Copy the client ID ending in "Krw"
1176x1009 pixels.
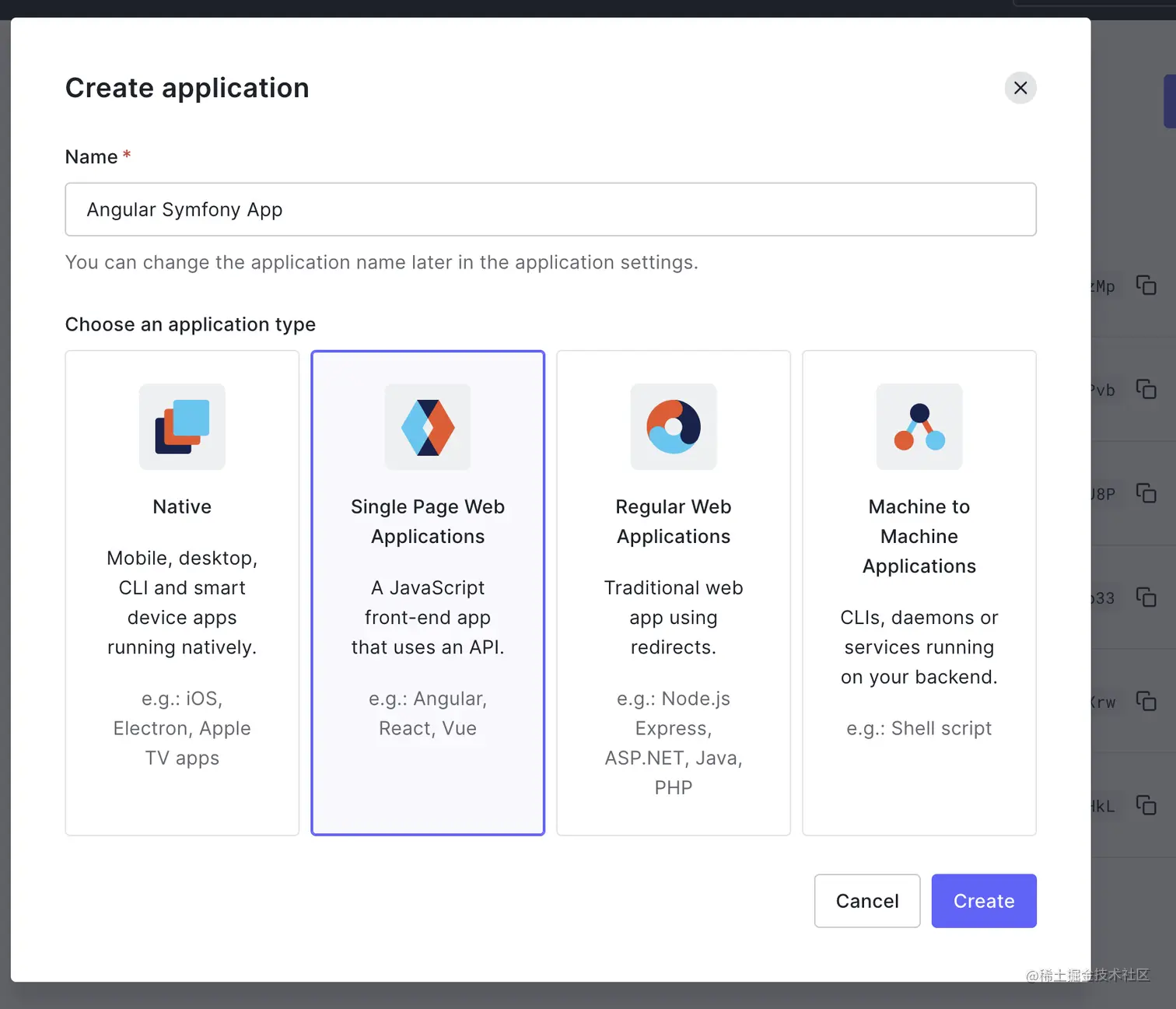tap(1146, 701)
